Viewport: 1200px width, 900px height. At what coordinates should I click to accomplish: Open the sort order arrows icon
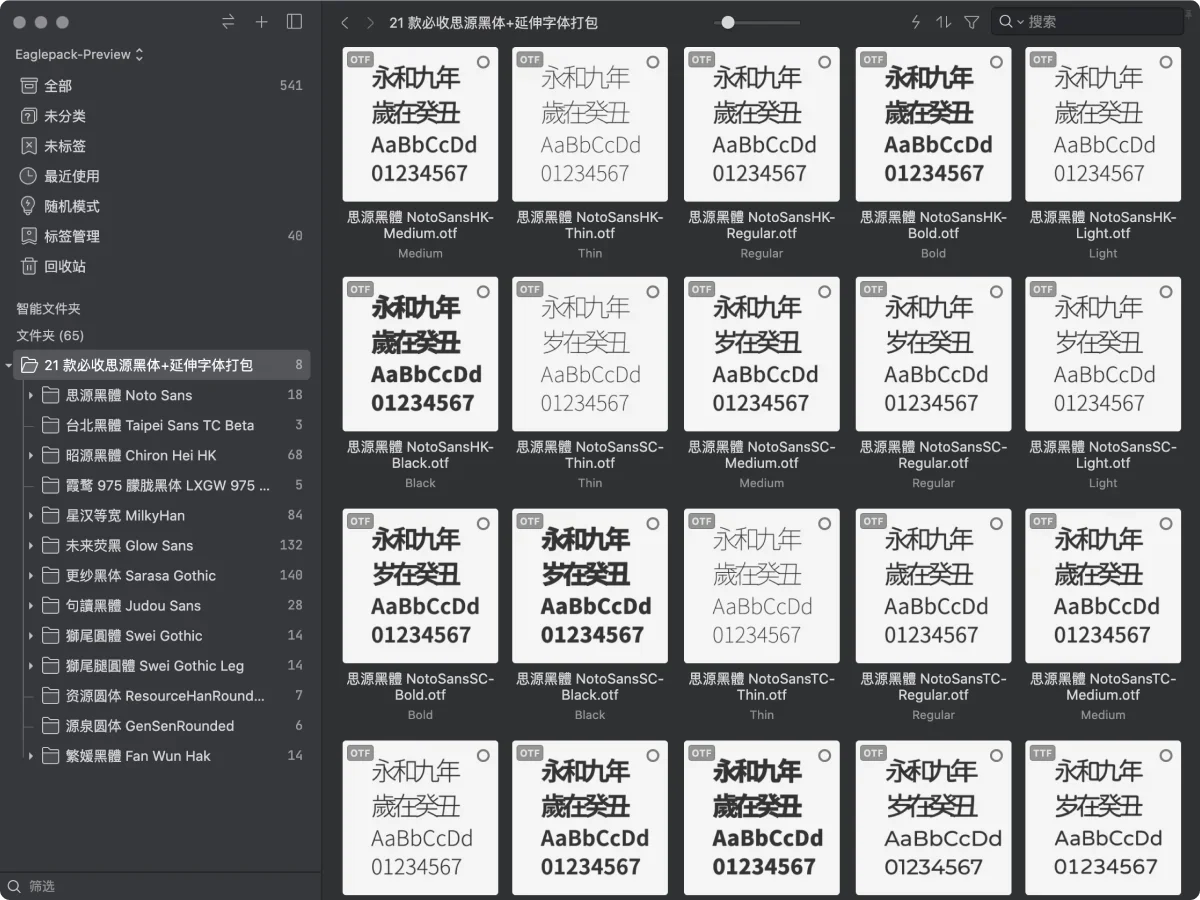click(943, 22)
